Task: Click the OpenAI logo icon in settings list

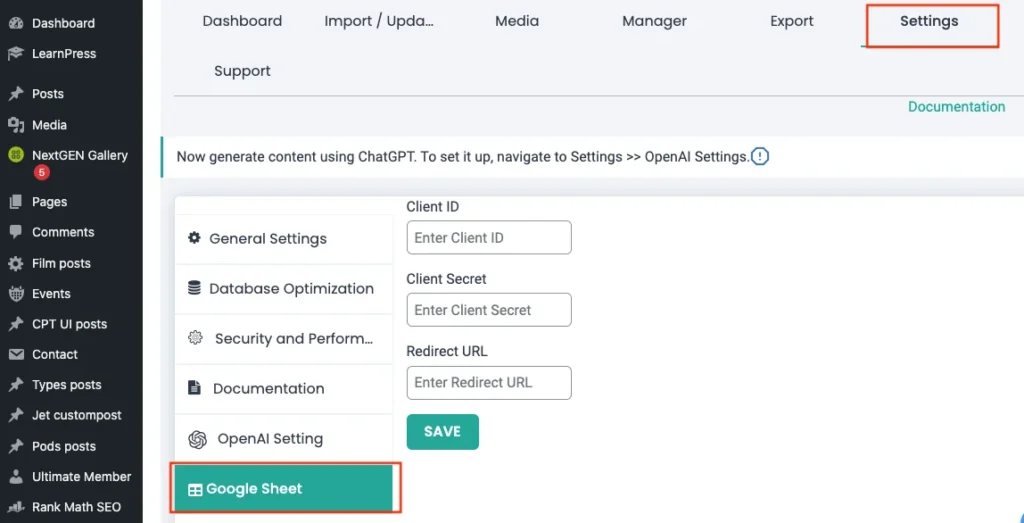Action: click(x=198, y=439)
